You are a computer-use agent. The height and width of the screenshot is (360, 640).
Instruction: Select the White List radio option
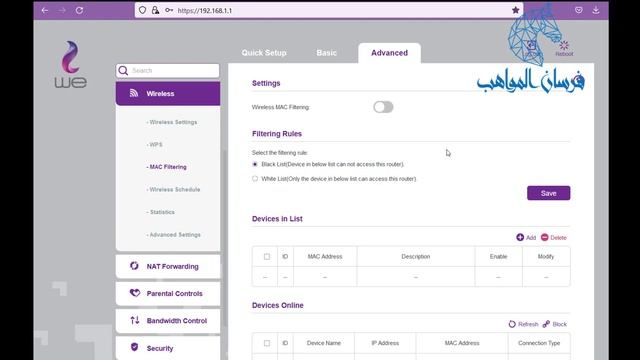[x=255, y=178]
